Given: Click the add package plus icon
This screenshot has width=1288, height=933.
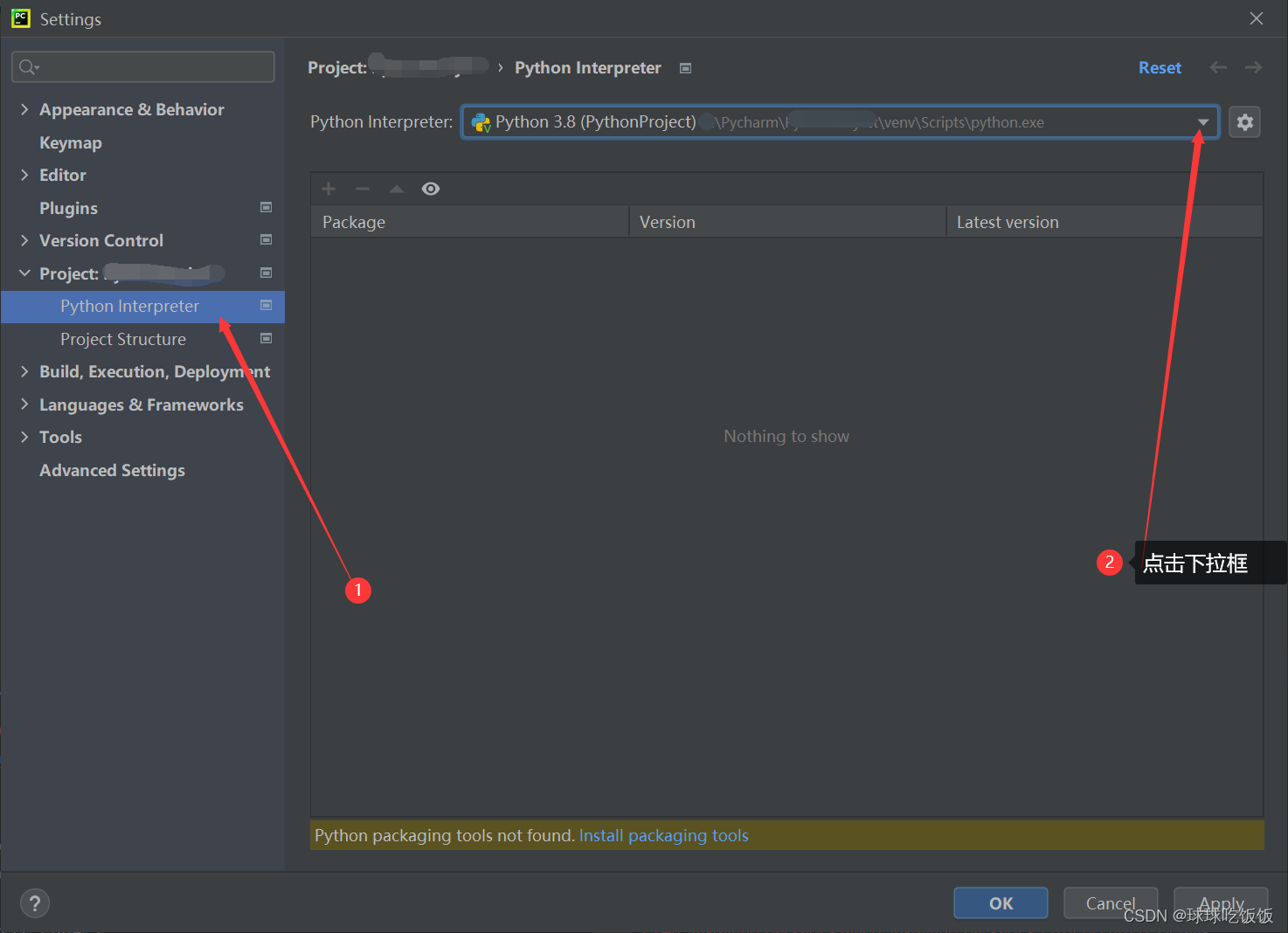Looking at the screenshot, I should [329, 189].
